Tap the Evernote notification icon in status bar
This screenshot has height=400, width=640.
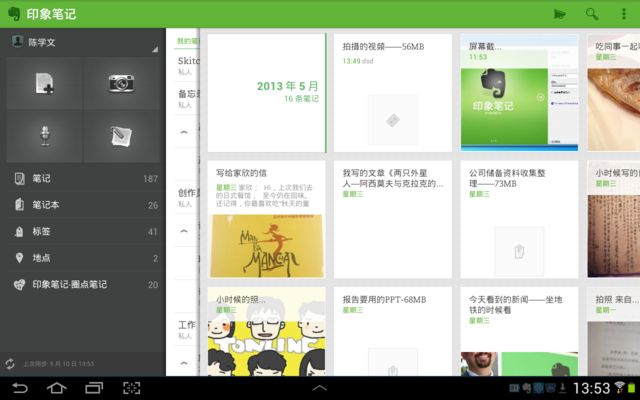(x=527, y=388)
